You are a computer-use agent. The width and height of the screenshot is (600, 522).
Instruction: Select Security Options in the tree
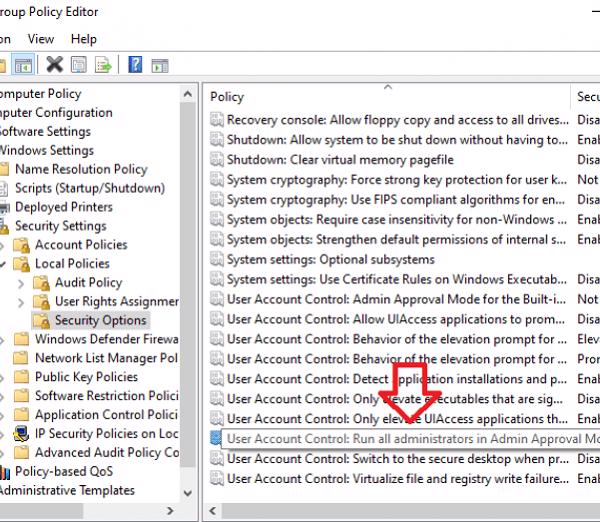[x=100, y=320]
